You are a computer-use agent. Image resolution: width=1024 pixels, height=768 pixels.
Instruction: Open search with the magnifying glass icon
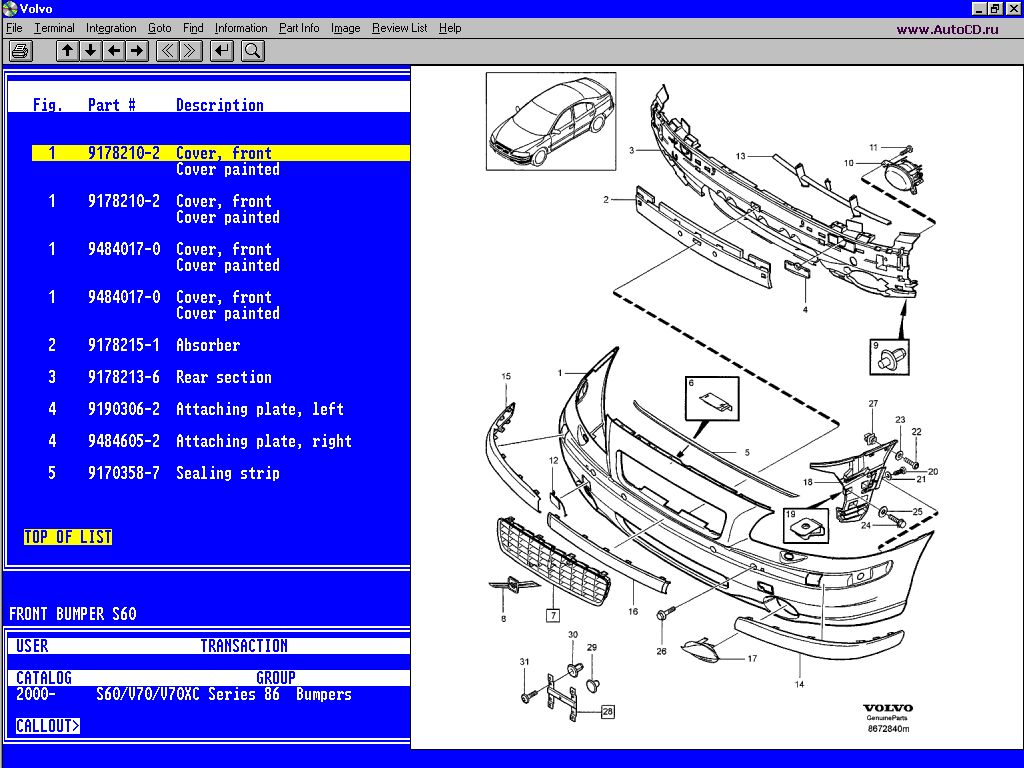[253, 51]
